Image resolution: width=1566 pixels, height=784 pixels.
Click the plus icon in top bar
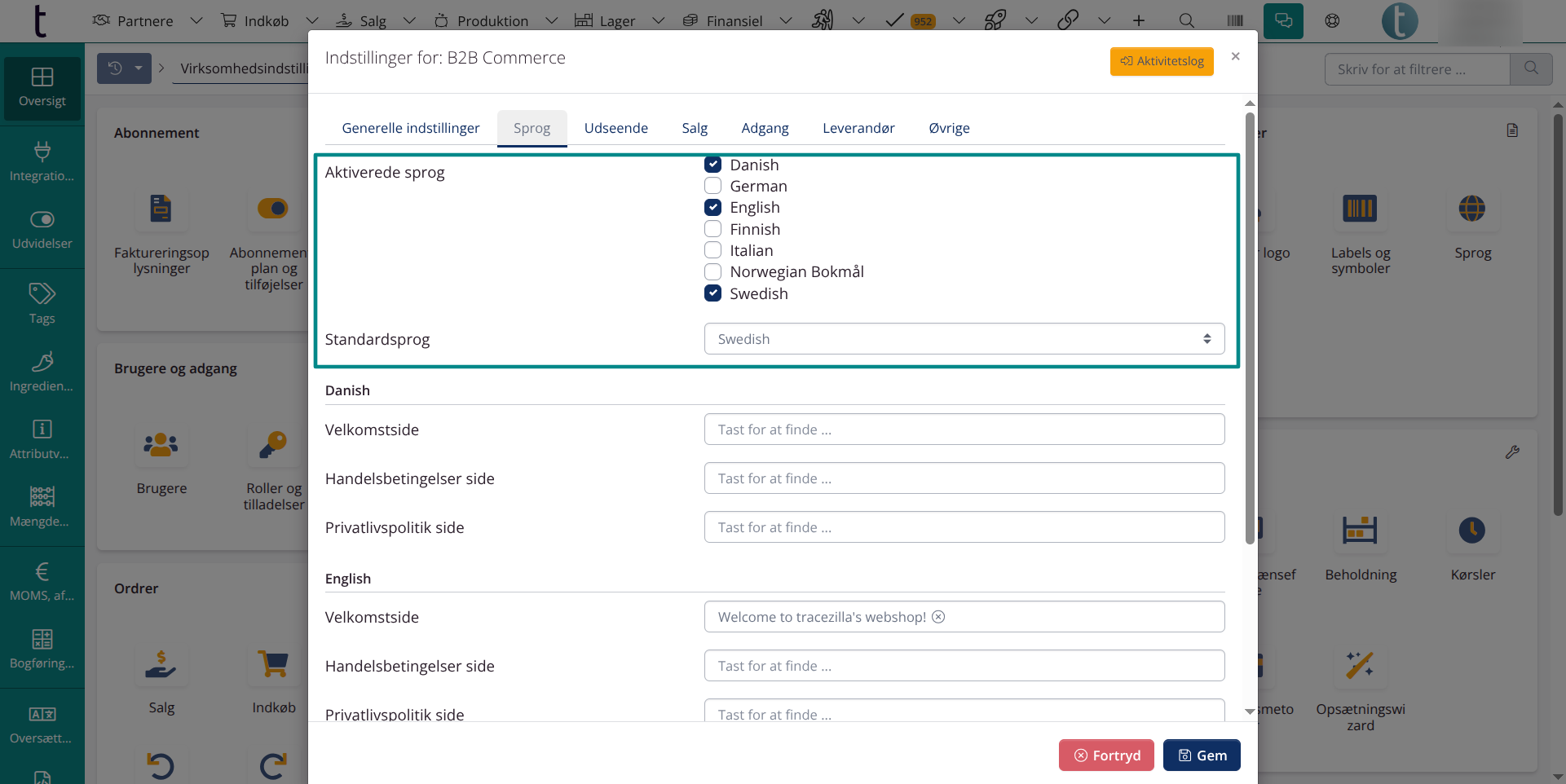1138,21
